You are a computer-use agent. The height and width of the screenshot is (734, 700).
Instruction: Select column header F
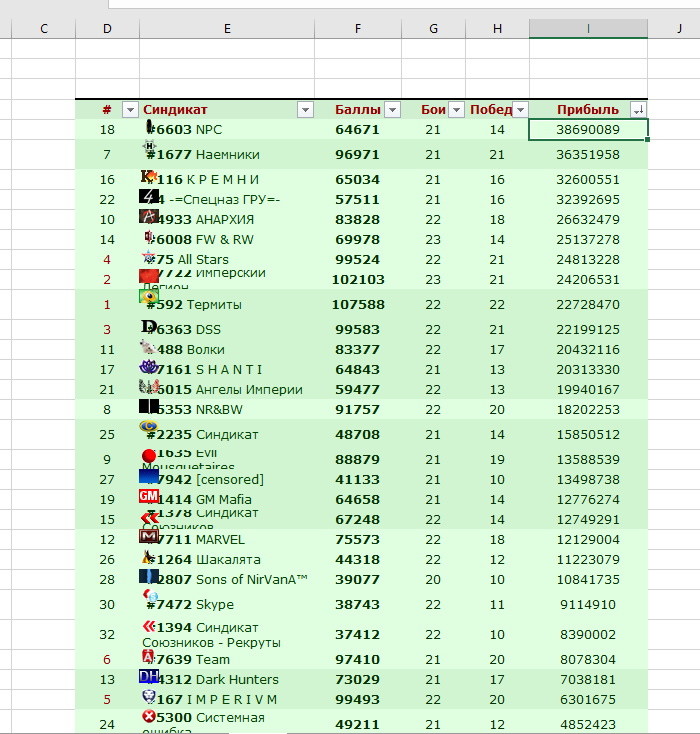coord(358,29)
